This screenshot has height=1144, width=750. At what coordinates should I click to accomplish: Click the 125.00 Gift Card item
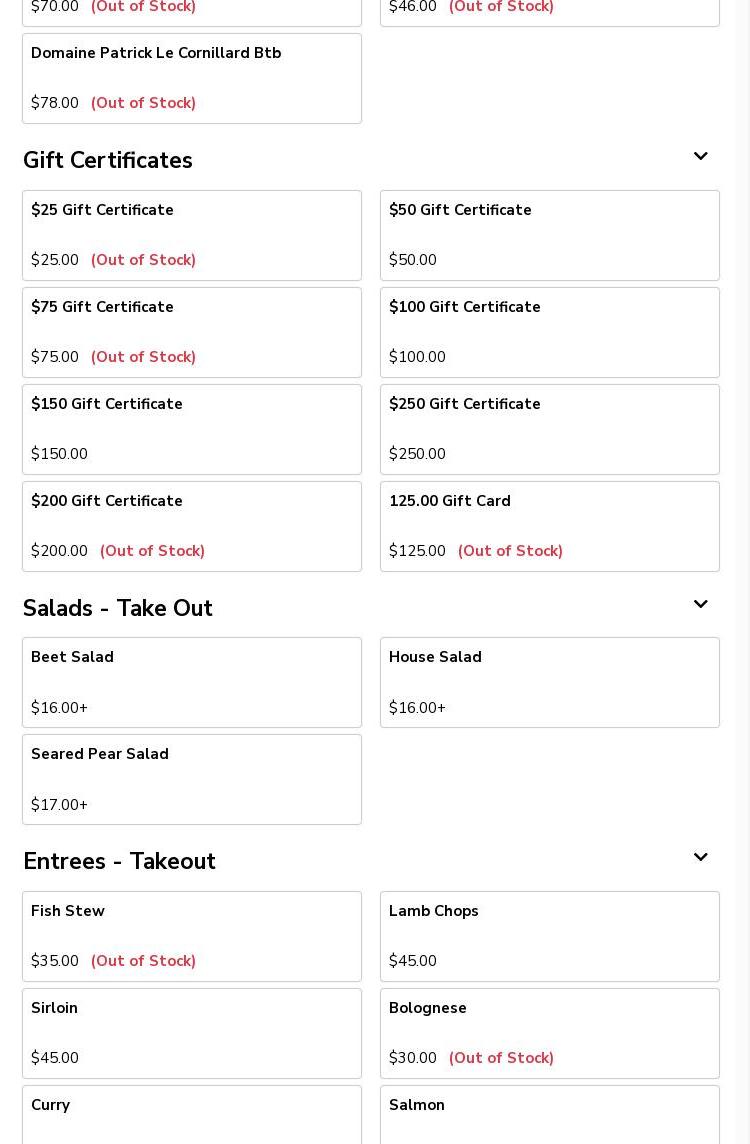[x=549, y=526]
